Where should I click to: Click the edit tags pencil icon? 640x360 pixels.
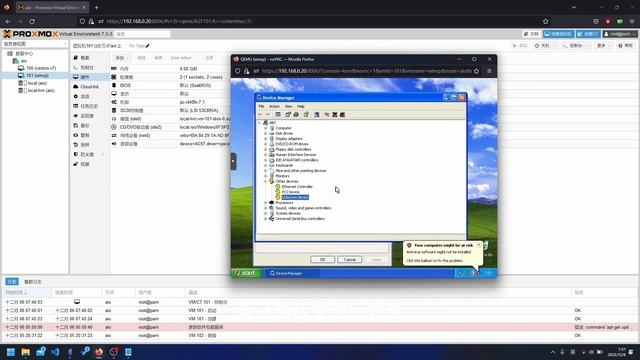pos(148,46)
